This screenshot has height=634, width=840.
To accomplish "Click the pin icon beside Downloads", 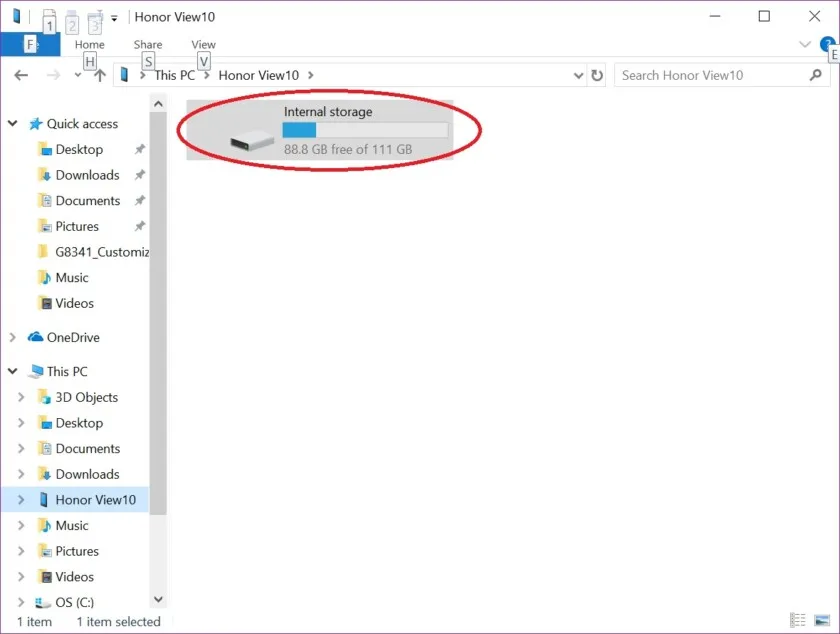I will click(x=140, y=175).
